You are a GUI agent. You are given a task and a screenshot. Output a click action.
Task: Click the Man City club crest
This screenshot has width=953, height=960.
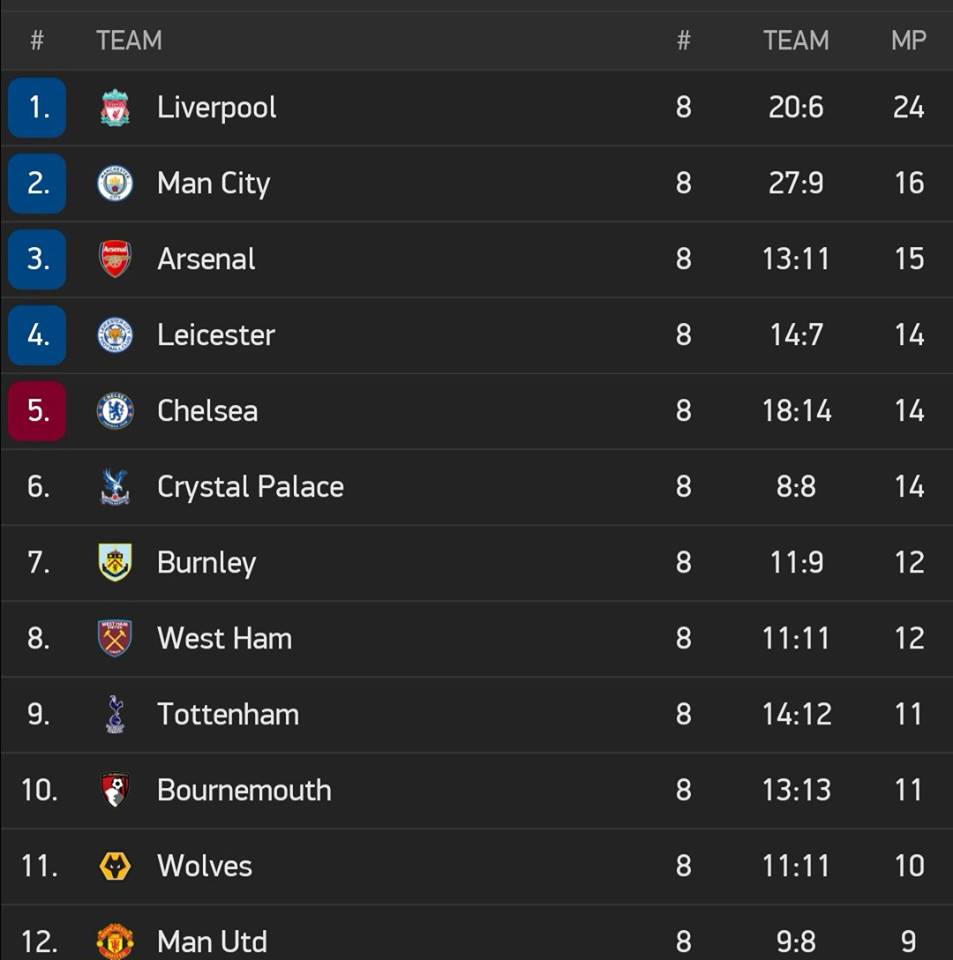115,184
